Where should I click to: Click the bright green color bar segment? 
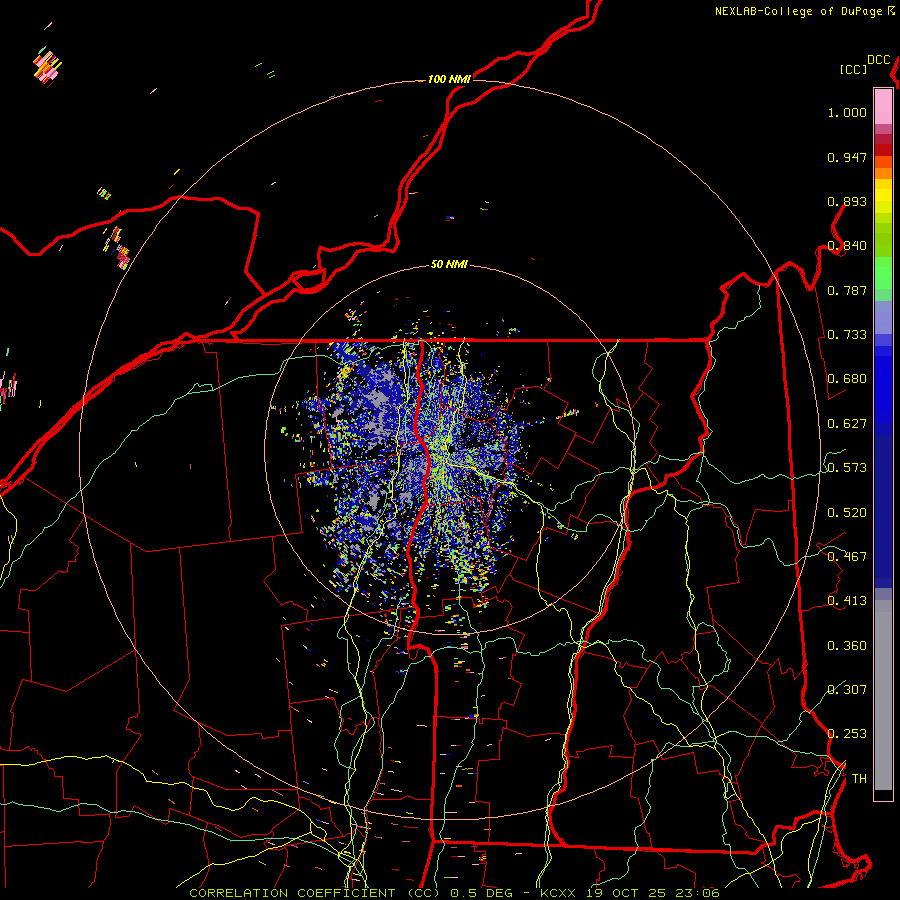[x=883, y=273]
